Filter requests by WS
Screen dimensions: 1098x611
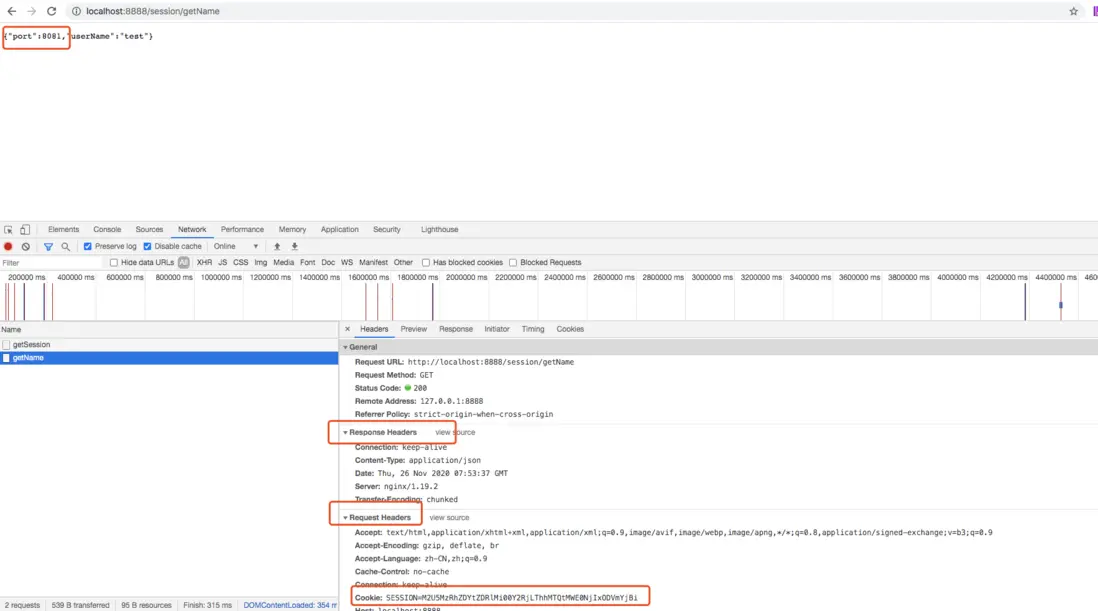[x=347, y=262]
